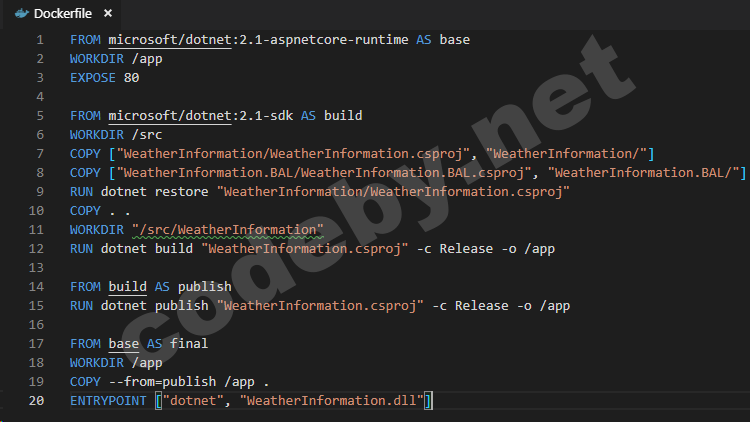Image resolution: width=750 pixels, height=422 pixels.
Task: Follow the 'build' stage link on line 14
Action: 127,287
